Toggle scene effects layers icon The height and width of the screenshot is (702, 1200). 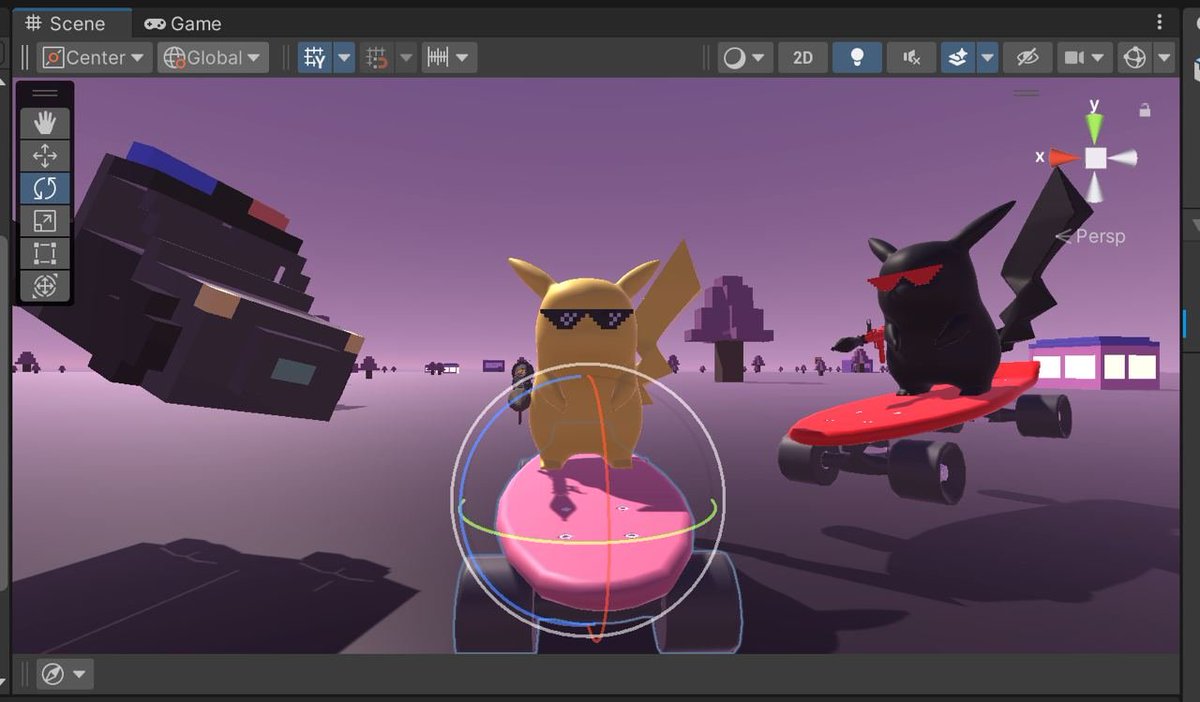[957, 58]
